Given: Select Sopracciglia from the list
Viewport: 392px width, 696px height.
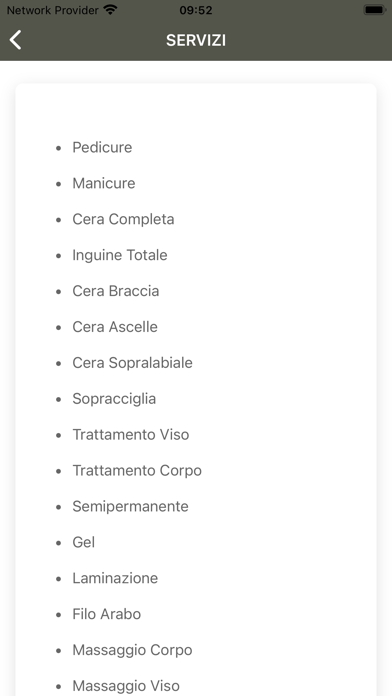Looking at the screenshot, I should point(114,399).
